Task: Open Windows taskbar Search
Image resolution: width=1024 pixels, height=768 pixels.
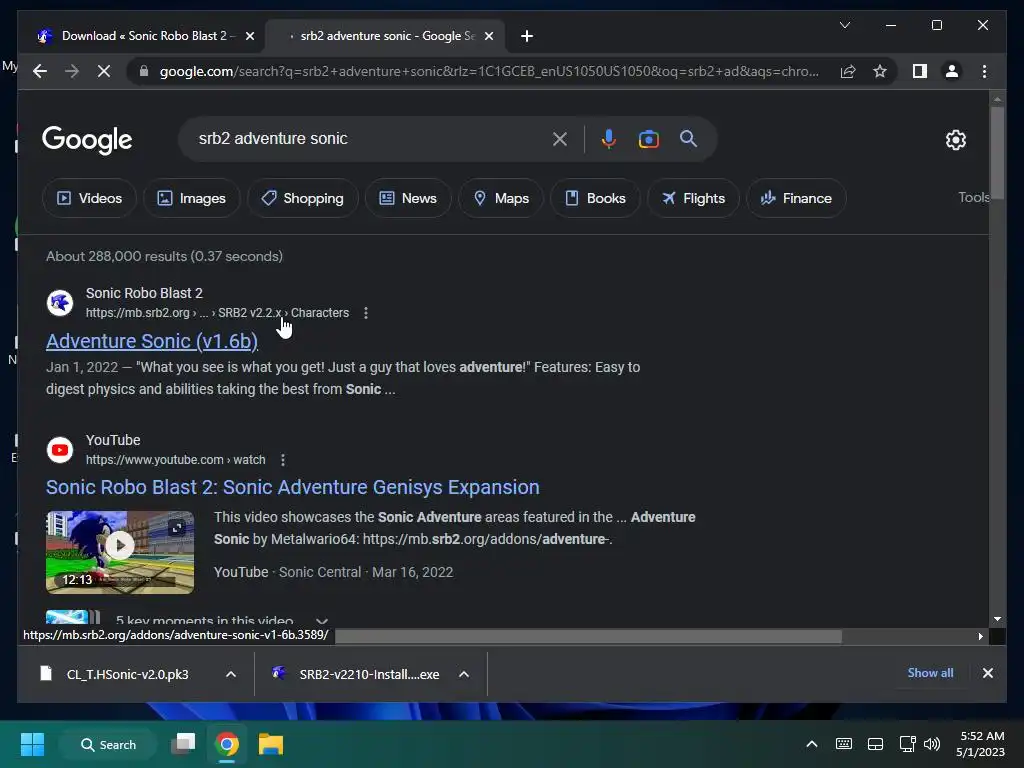Action: tap(108, 744)
